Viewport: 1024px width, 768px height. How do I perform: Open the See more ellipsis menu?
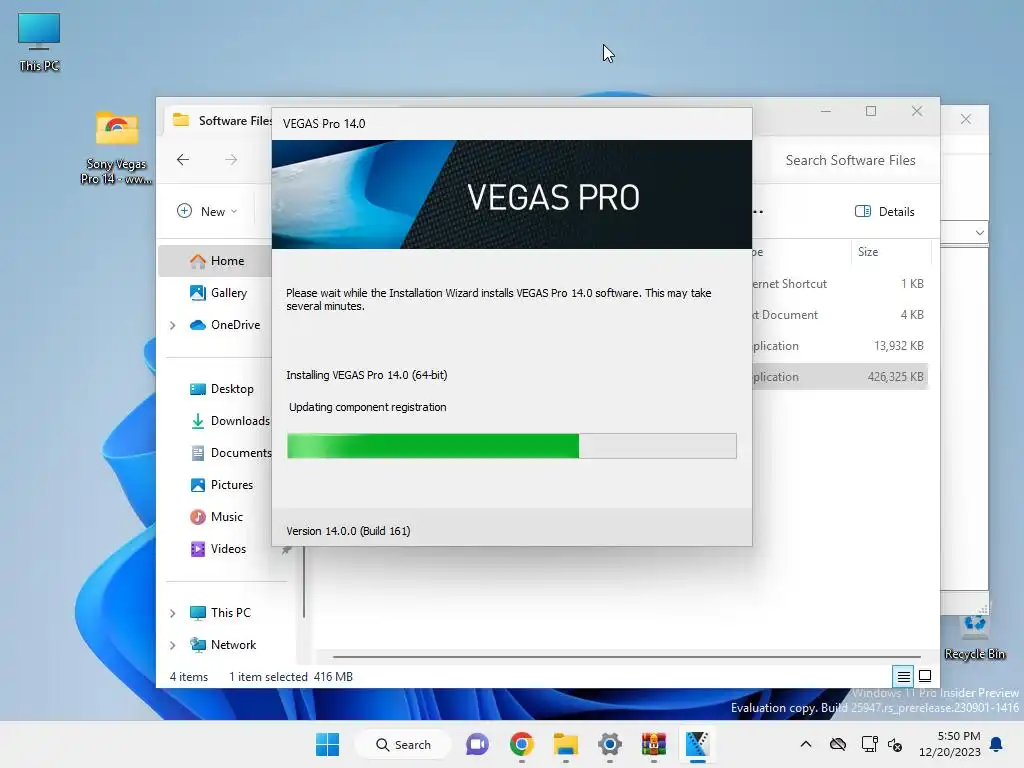coord(758,212)
